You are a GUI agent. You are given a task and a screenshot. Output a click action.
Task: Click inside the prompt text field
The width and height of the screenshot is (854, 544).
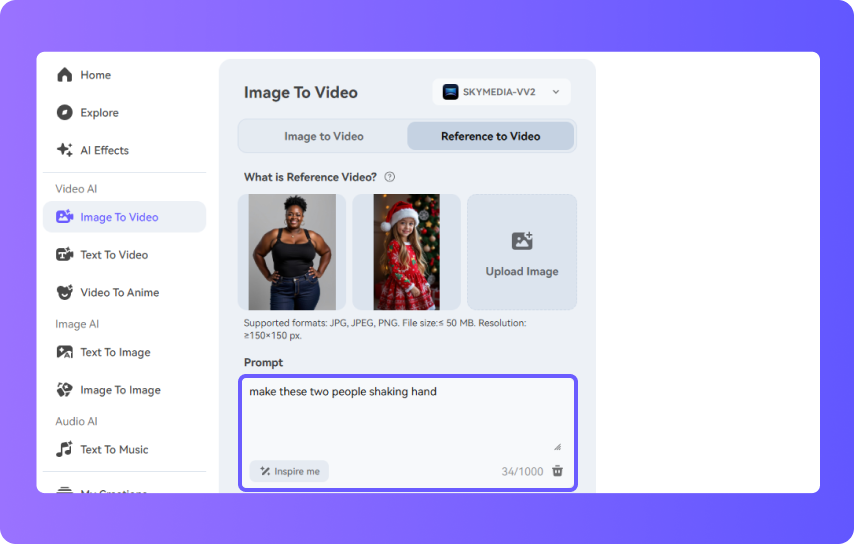coord(407,417)
